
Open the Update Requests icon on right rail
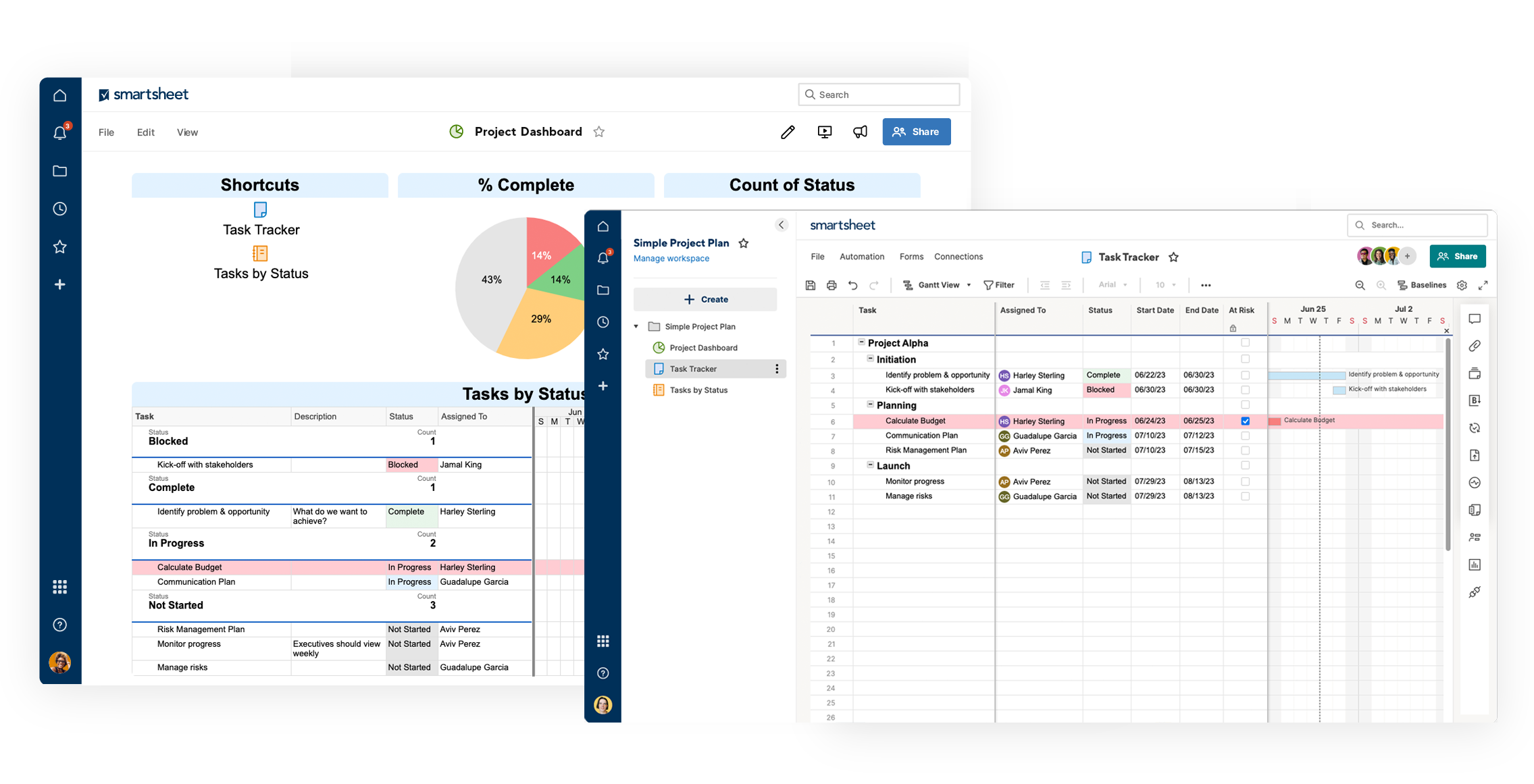1475,428
